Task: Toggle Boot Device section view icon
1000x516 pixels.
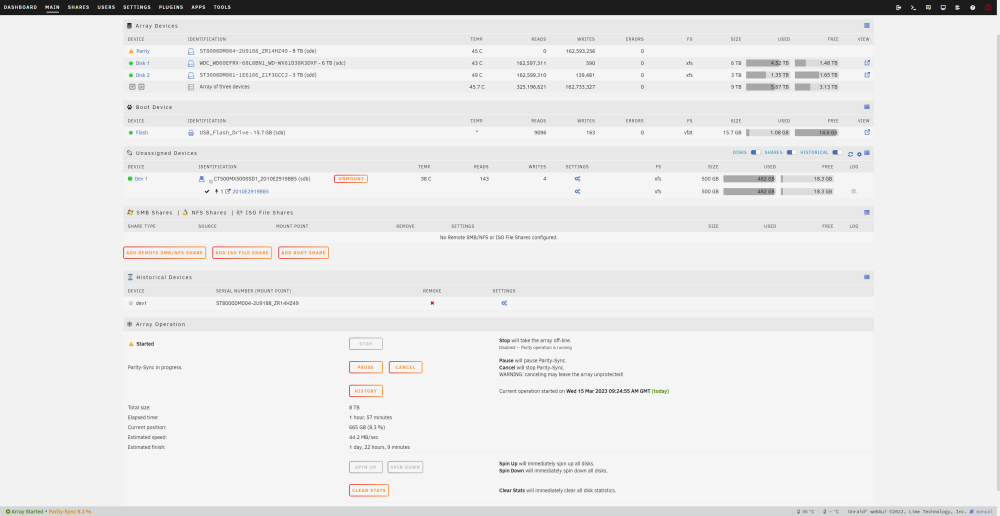Action: [x=867, y=107]
